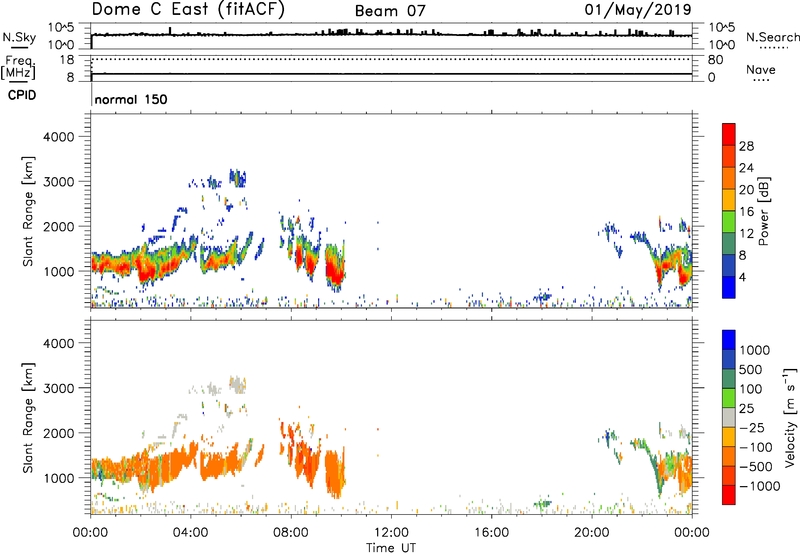This screenshot has height=554, width=800.
Task: Click the "Beam 07" label
Action: point(390,11)
